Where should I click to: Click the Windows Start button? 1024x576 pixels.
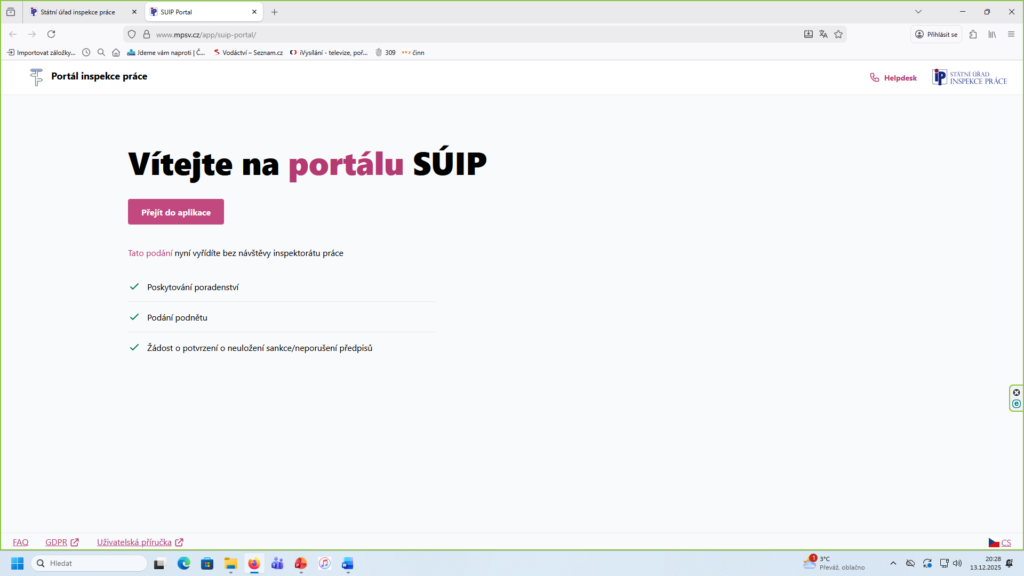pyautogui.click(x=17, y=564)
